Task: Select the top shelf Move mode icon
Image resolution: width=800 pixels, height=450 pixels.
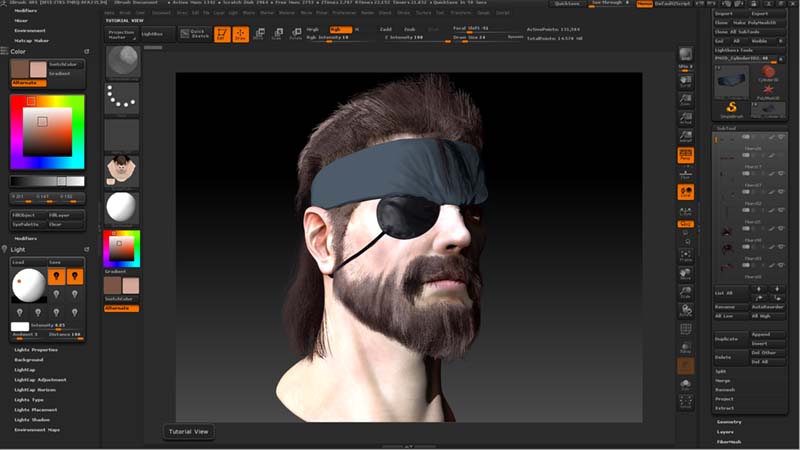Action: click(x=259, y=34)
